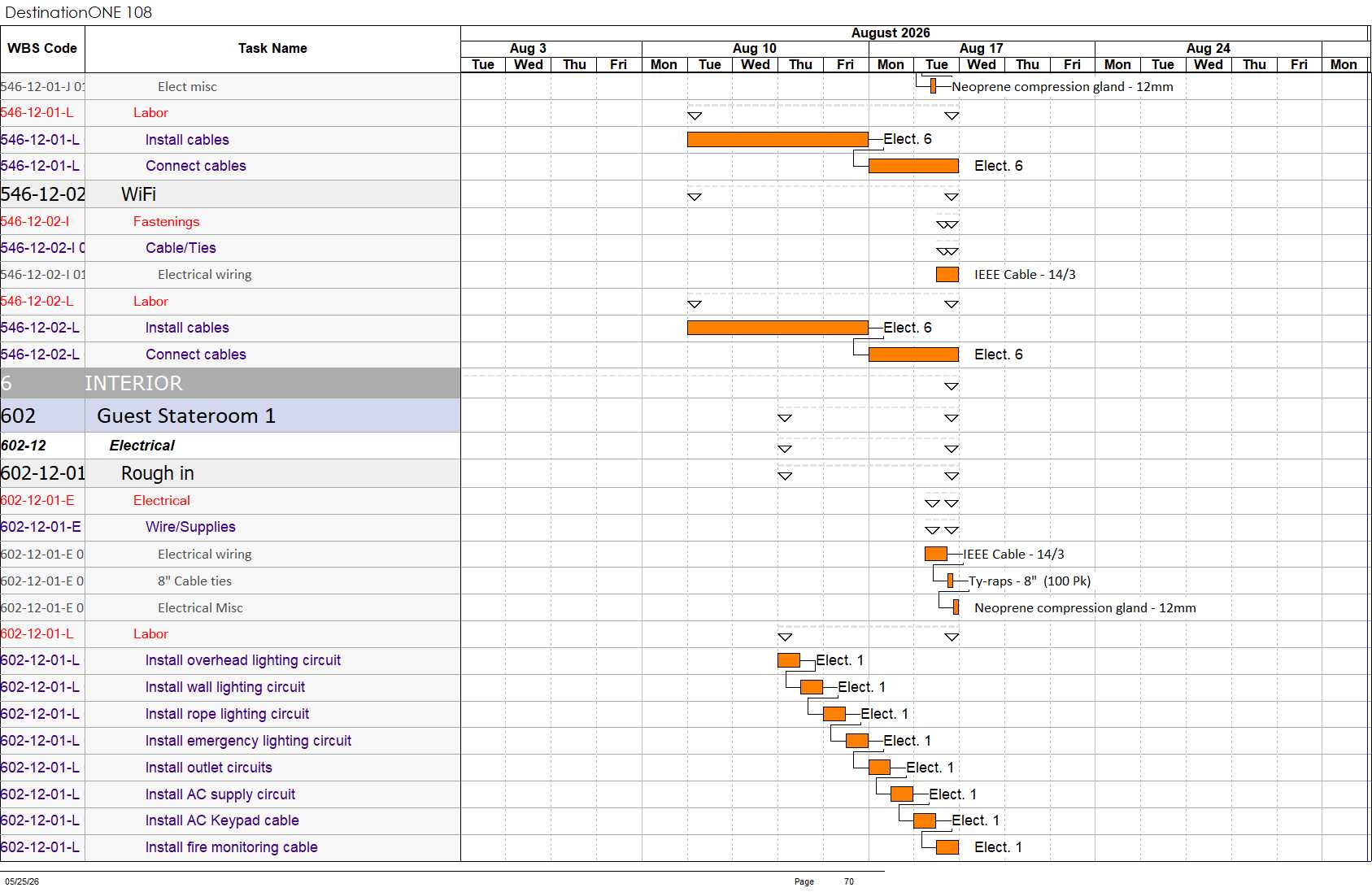The width and height of the screenshot is (1372, 892).
Task: Click the Connect cables bar under WiFi labor
Action: [913, 355]
